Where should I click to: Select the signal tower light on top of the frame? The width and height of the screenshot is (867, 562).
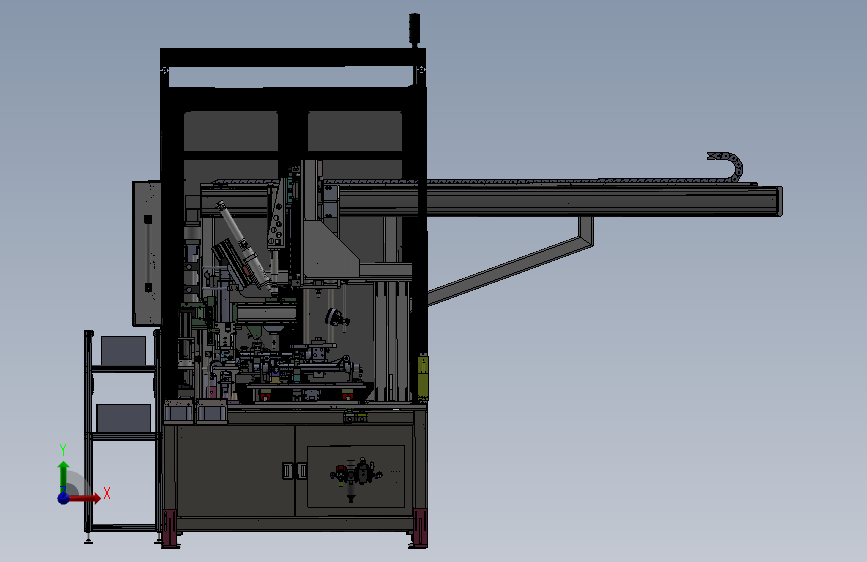414,29
